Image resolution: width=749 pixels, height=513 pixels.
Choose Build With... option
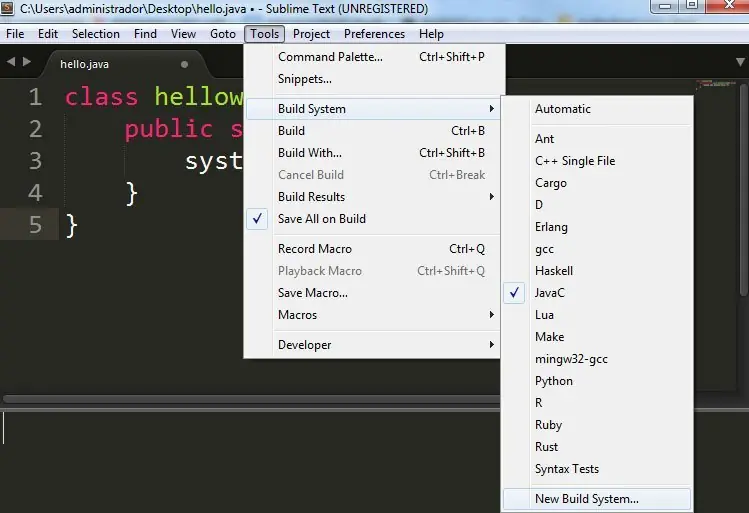coord(373,153)
